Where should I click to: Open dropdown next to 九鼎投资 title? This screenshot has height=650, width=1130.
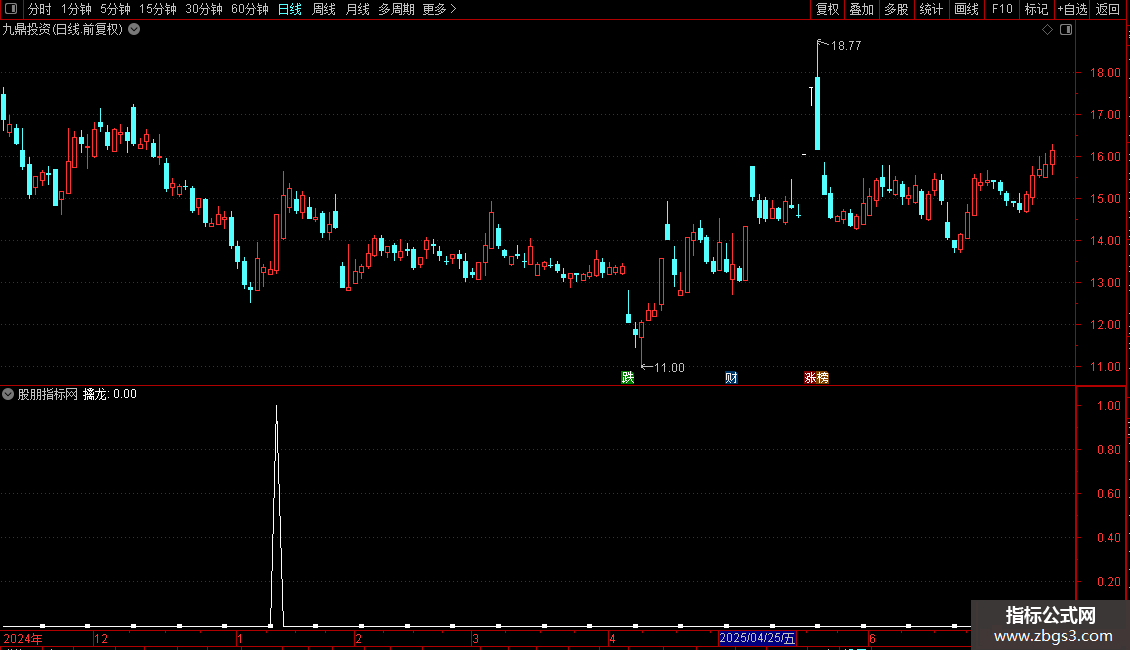134,30
